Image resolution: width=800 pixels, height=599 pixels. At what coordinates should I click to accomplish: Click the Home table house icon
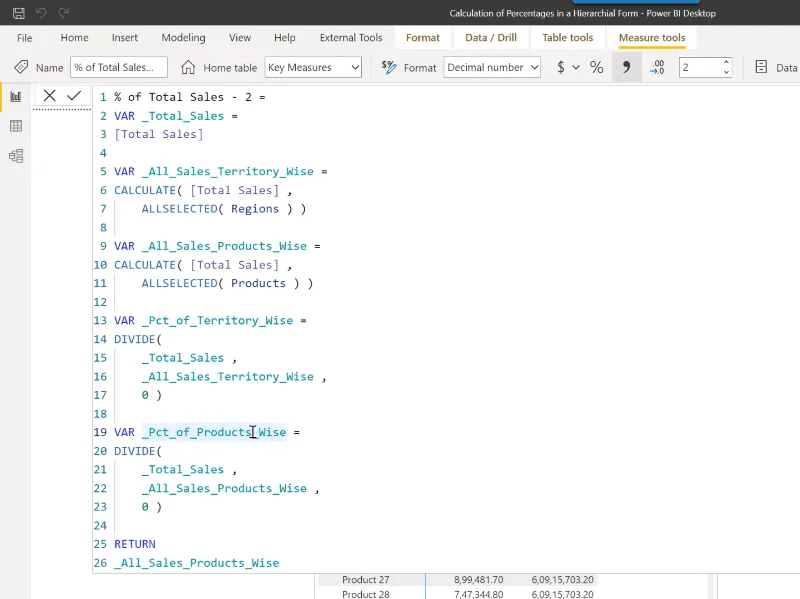[188, 67]
